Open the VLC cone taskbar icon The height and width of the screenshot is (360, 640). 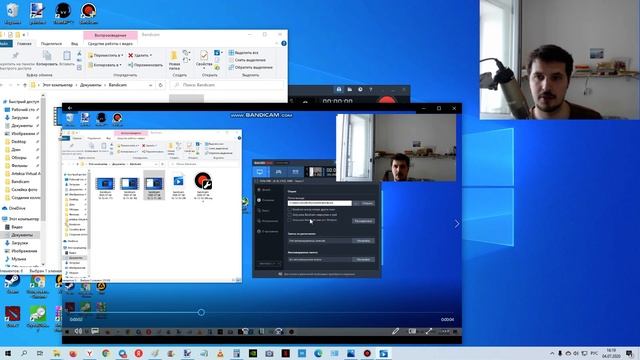tap(220, 353)
